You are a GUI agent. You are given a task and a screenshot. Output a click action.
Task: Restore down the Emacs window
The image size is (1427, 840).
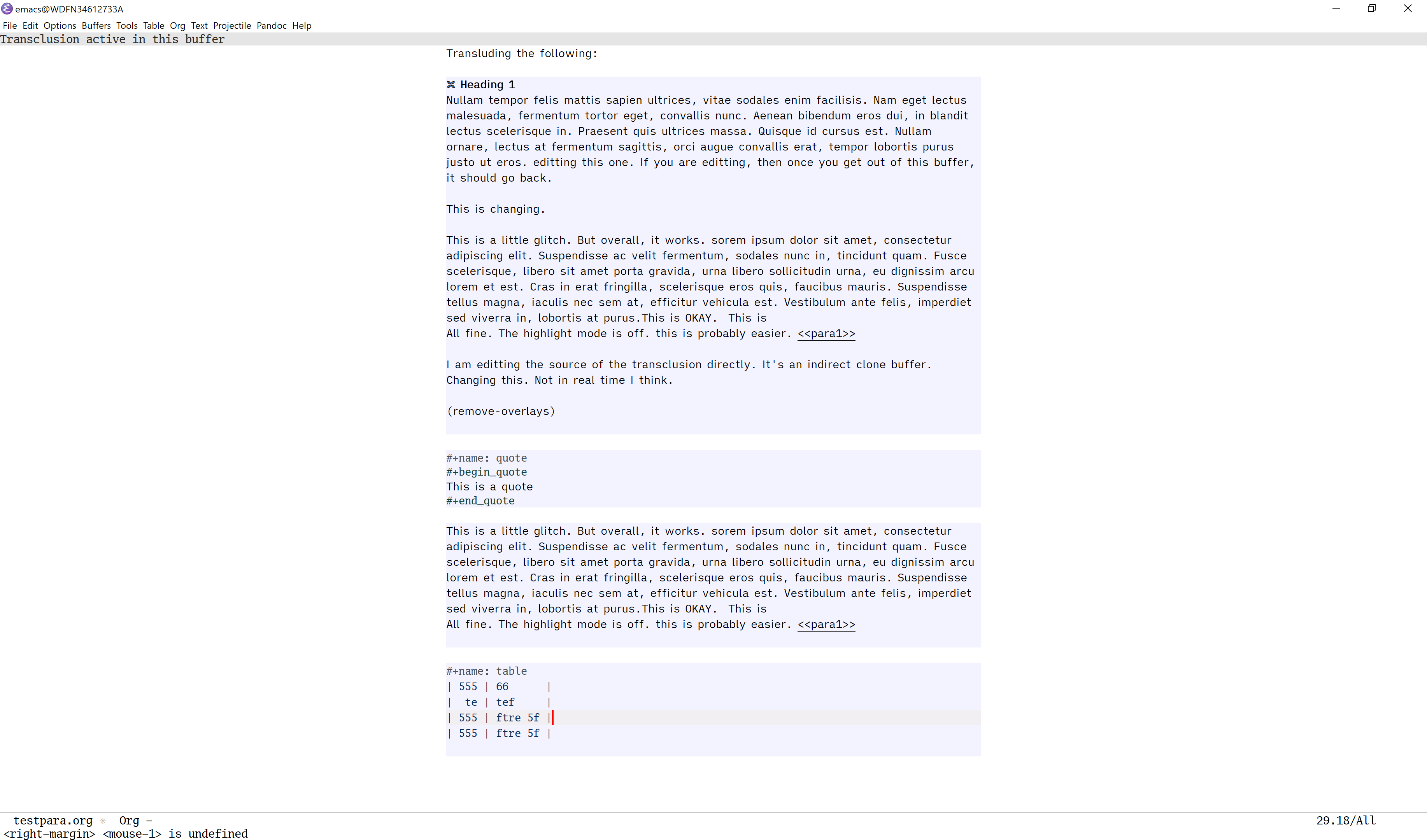1371,9
